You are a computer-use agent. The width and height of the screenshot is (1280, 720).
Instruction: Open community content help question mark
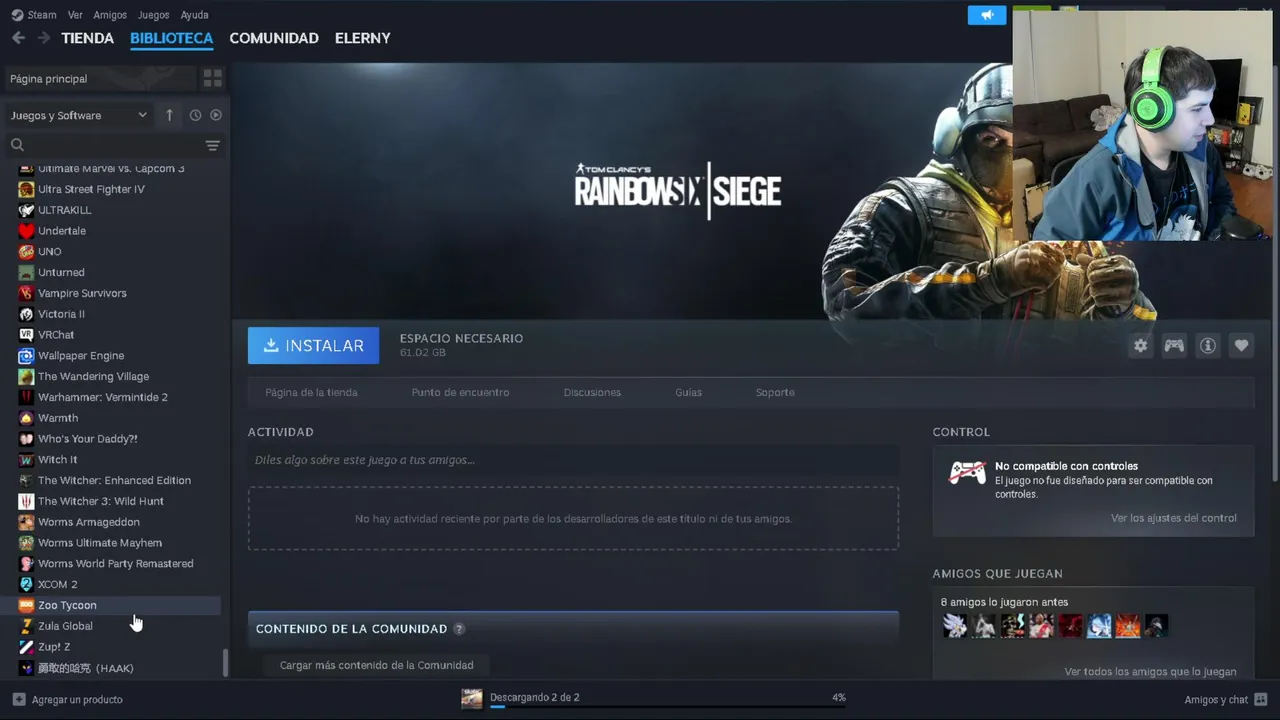point(459,629)
